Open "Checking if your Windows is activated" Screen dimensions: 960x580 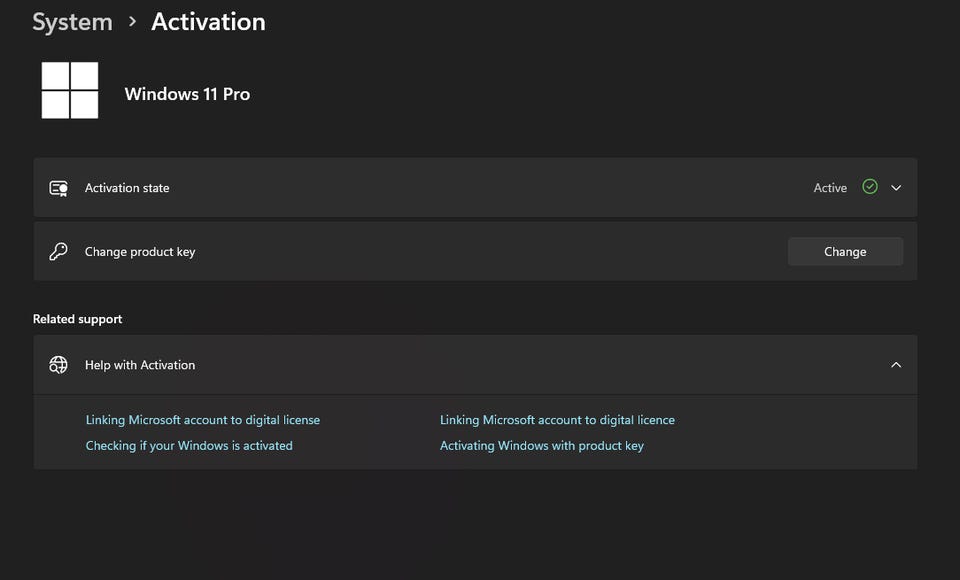point(189,446)
